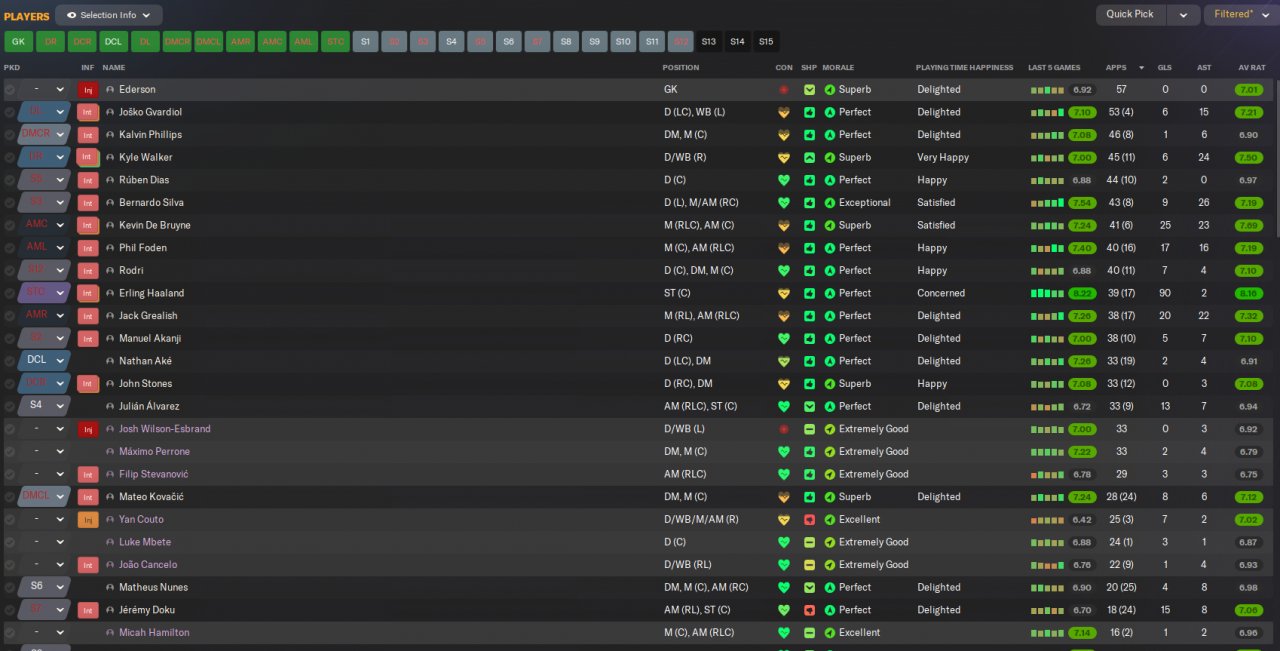Toggle the picked check circle for Kalvin Phillips
Viewport: 1280px width, 651px height.
coord(10,135)
